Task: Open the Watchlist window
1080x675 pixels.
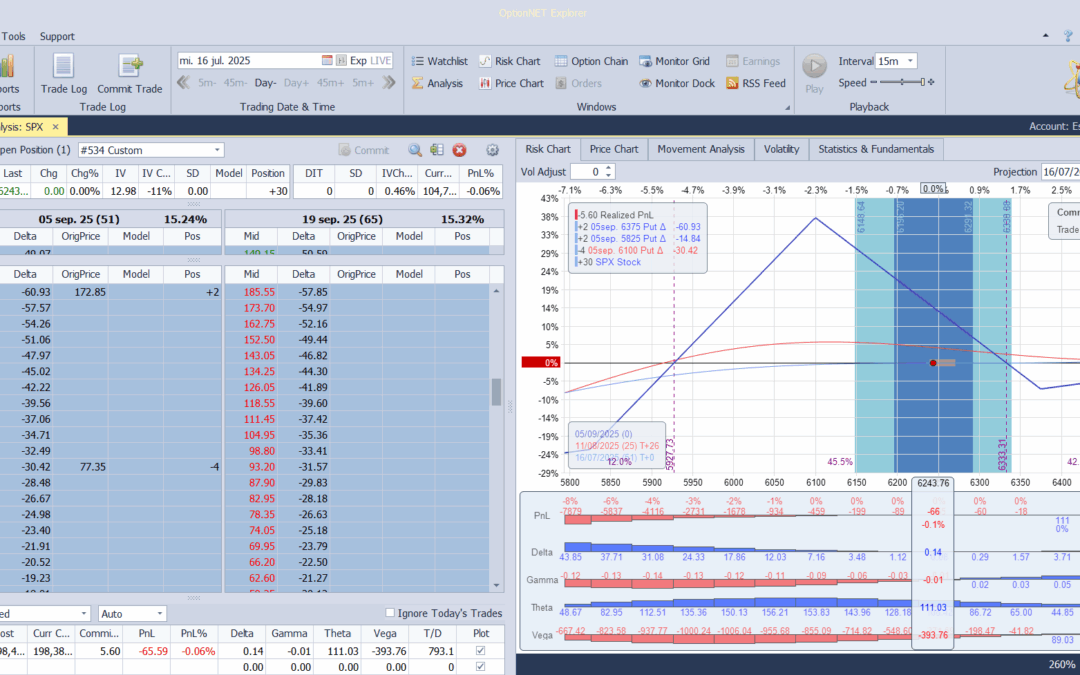Action: pyautogui.click(x=446, y=60)
